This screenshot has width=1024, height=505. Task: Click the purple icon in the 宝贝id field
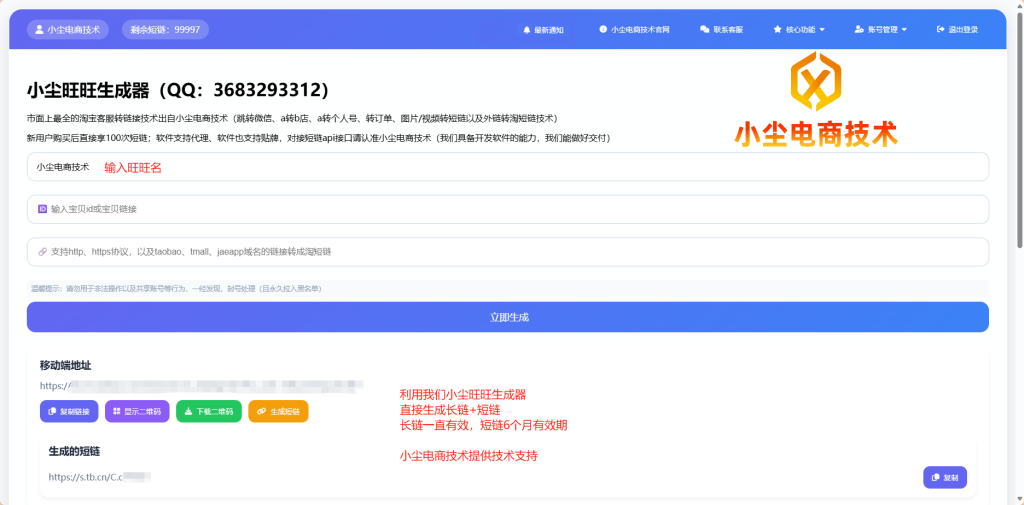coord(42,209)
